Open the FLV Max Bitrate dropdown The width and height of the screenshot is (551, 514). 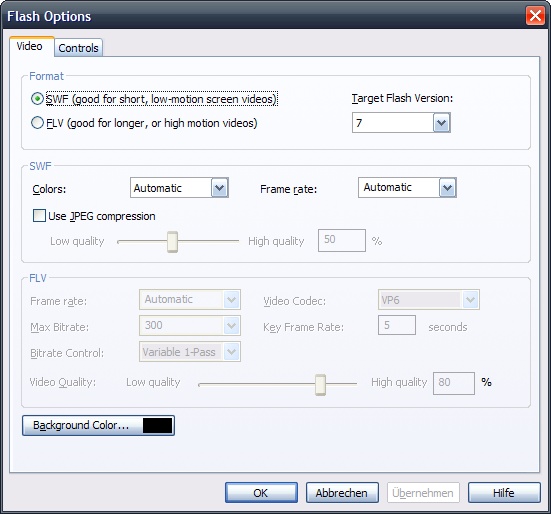[x=190, y=325]
